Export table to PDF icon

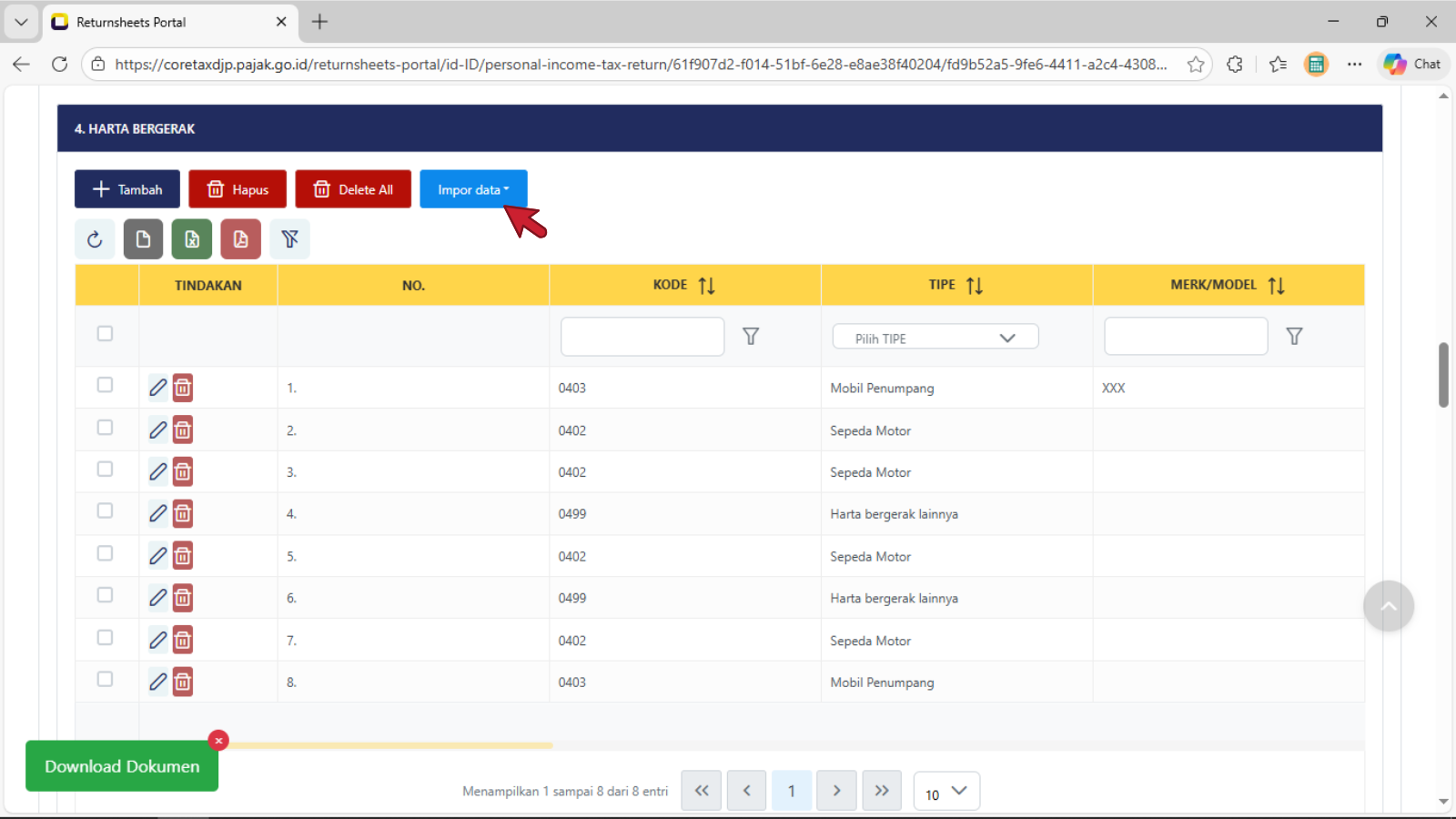240,239
